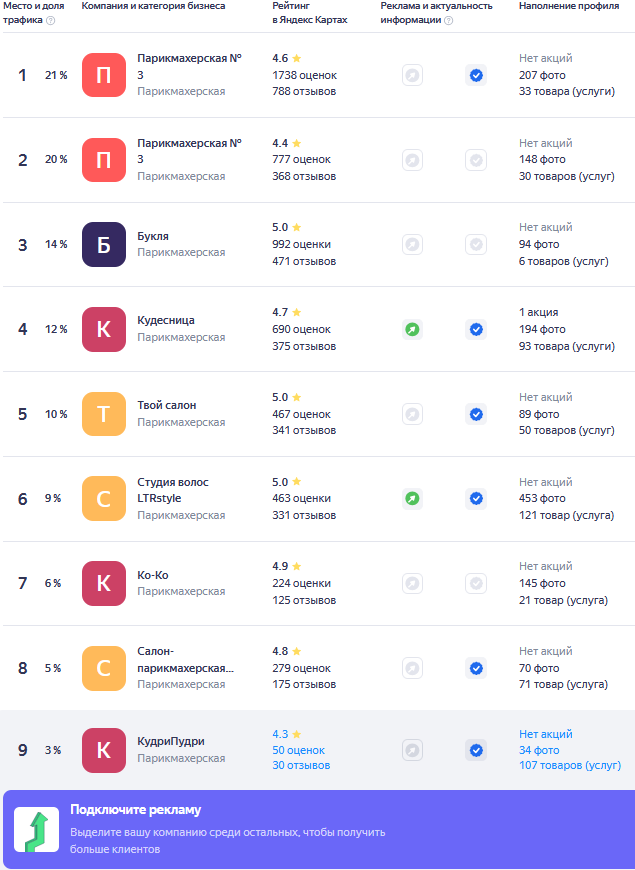Open the dark Б logo of Букля

point(104,245)
